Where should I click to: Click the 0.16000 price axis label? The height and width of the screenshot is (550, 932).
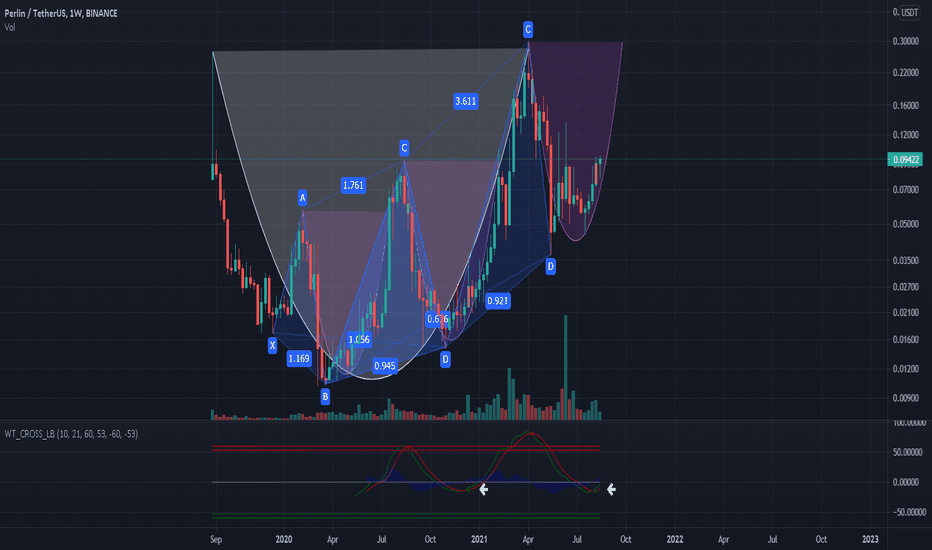click(905, 106)
